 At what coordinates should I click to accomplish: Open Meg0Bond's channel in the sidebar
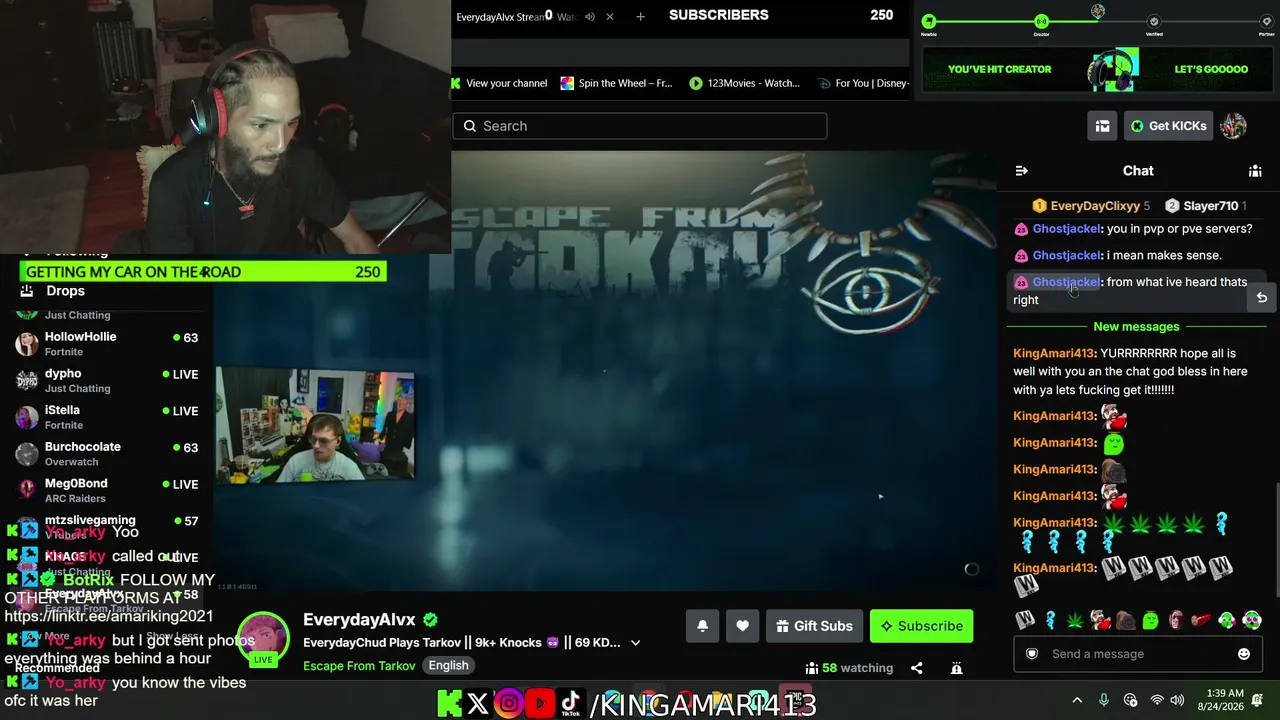point(108,491)
